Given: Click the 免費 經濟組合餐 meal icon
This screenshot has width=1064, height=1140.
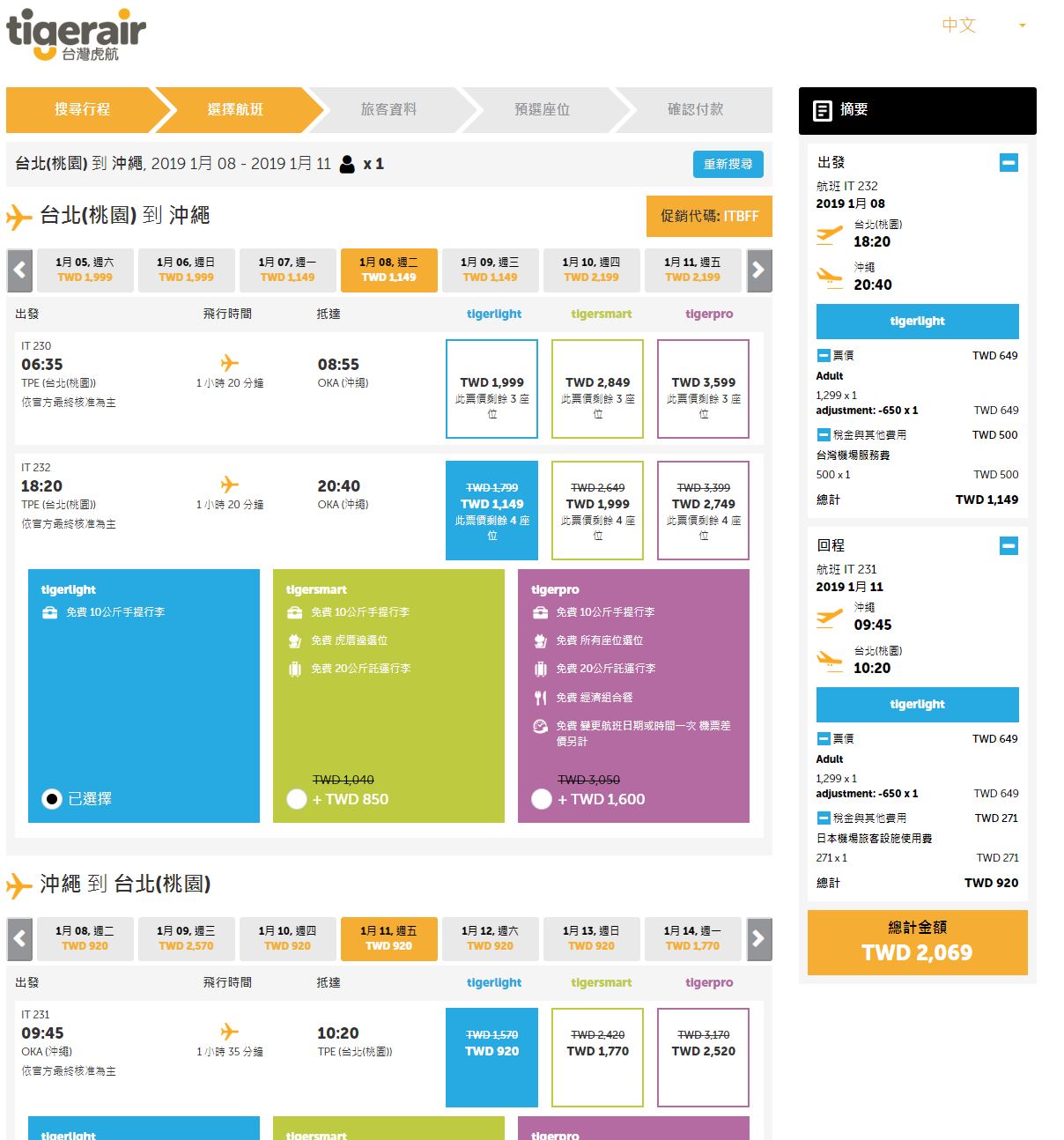Looking at the screenshot, I should click(540, 698).
